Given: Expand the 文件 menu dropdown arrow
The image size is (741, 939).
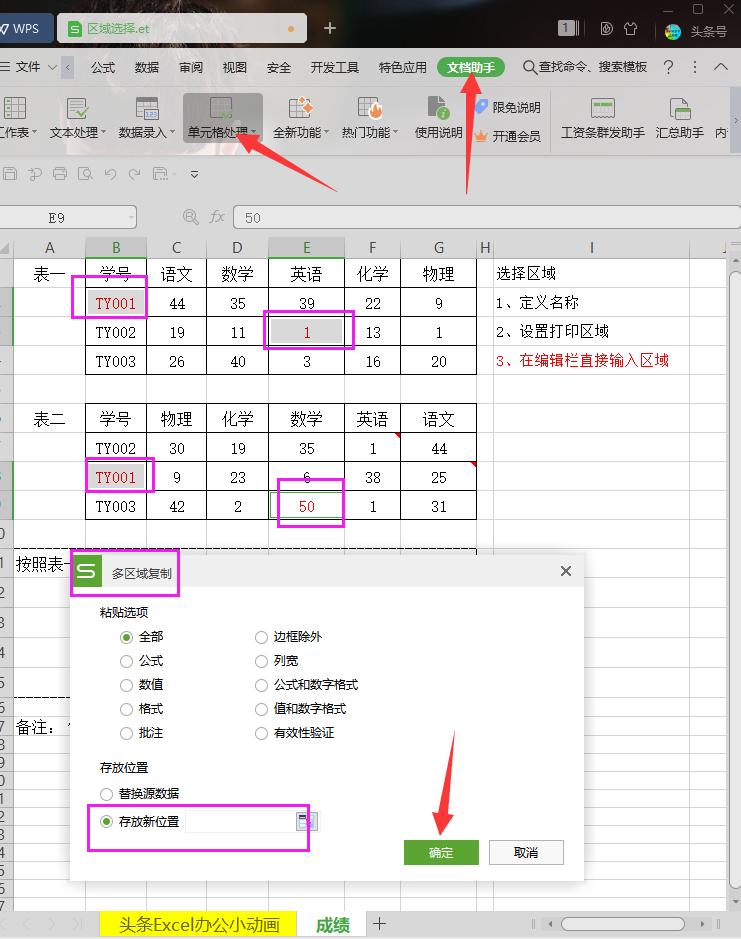Looking at the screenshot, I should pos(52,67).
